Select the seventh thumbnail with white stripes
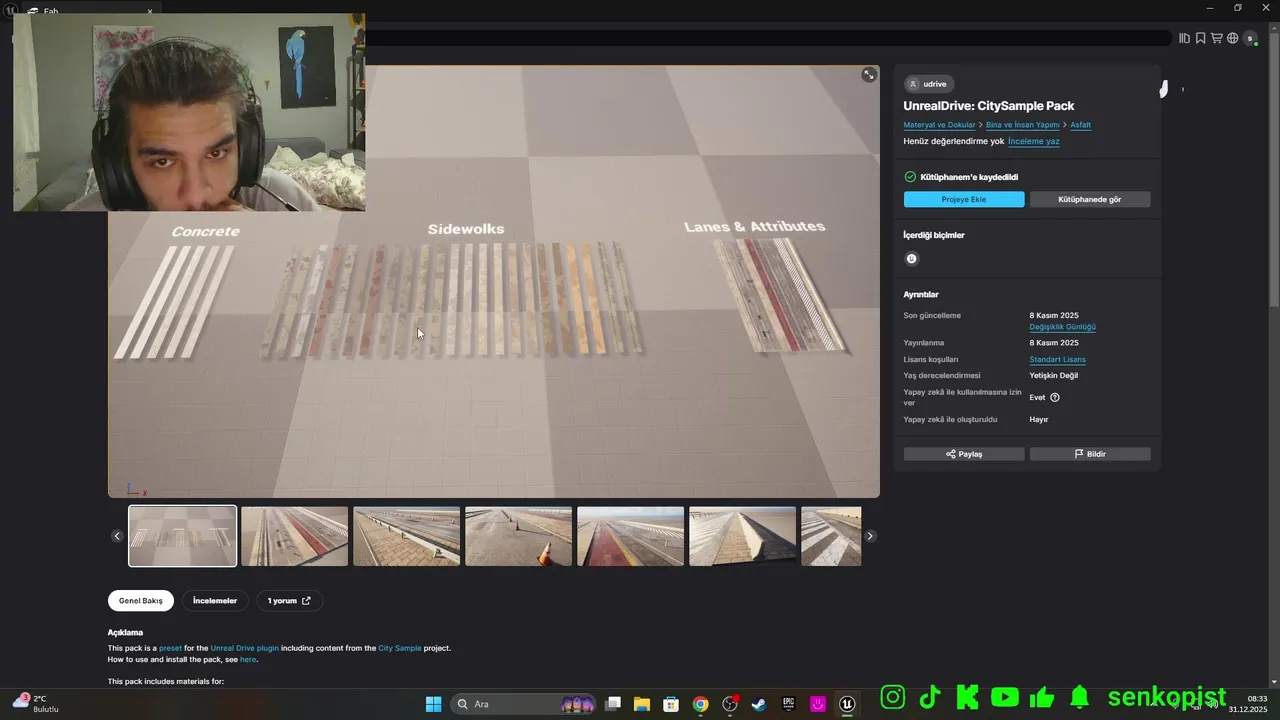Screen dimensions: 1280x720 pos(831,536)
